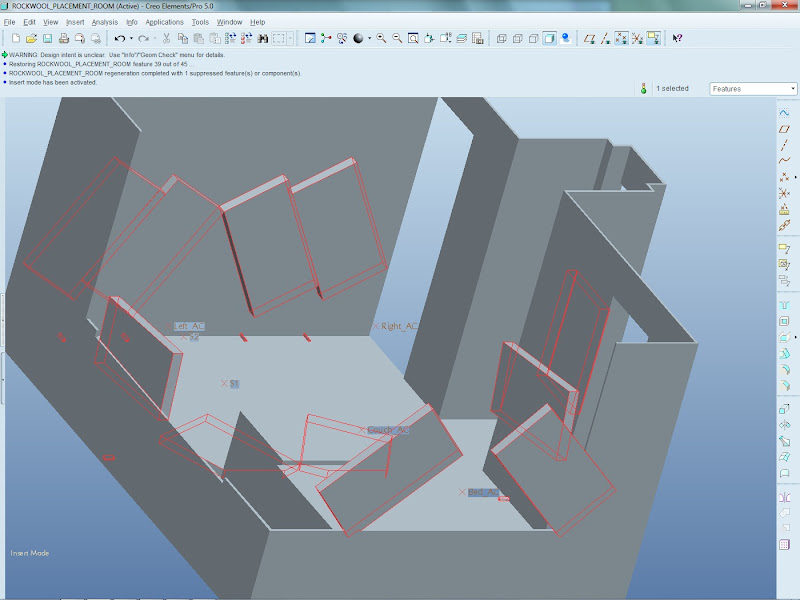Viewport: 800px width, 600px height.
Task: Toggle datum points display on/off
Action: (x=622, y=38)
